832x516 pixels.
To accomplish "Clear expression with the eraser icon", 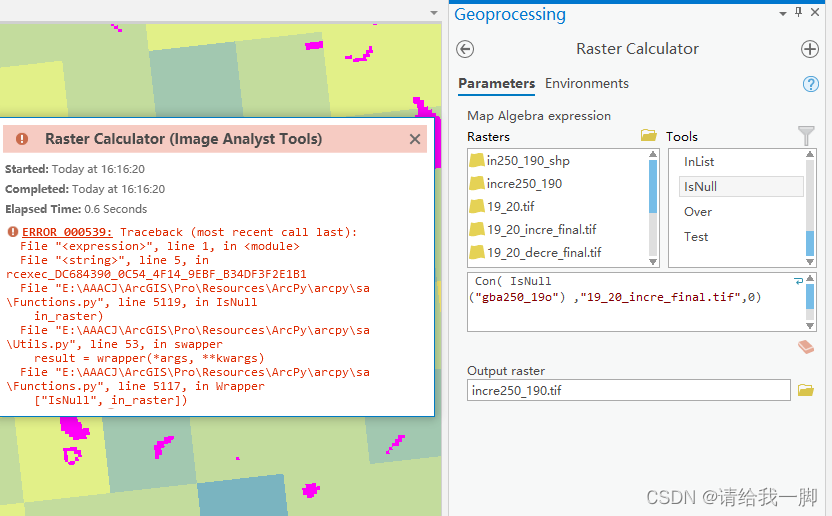I will tap(806, 347).
